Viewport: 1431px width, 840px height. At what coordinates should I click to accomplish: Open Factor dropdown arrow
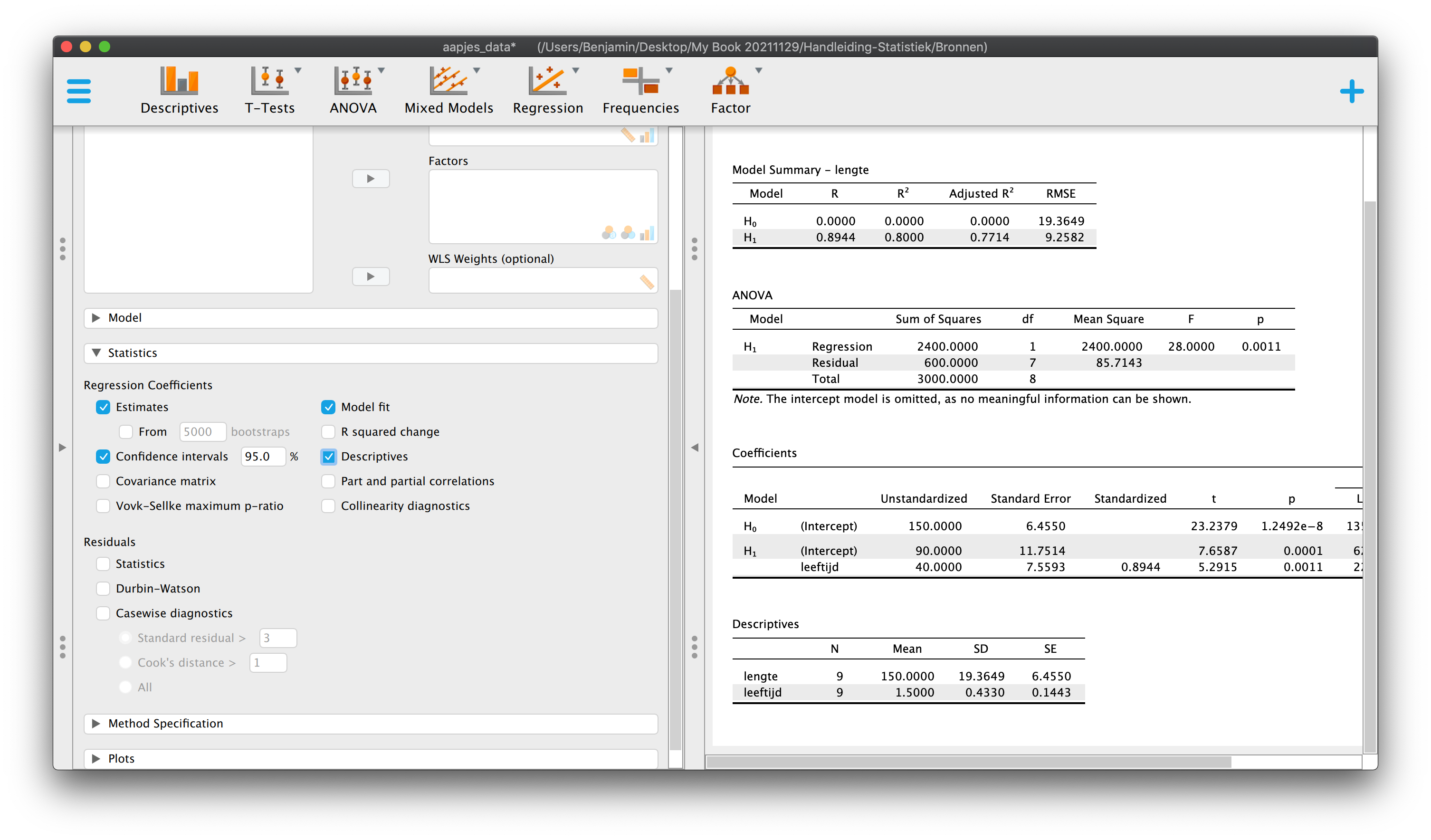pyautogui.click(x=759, y=71)
